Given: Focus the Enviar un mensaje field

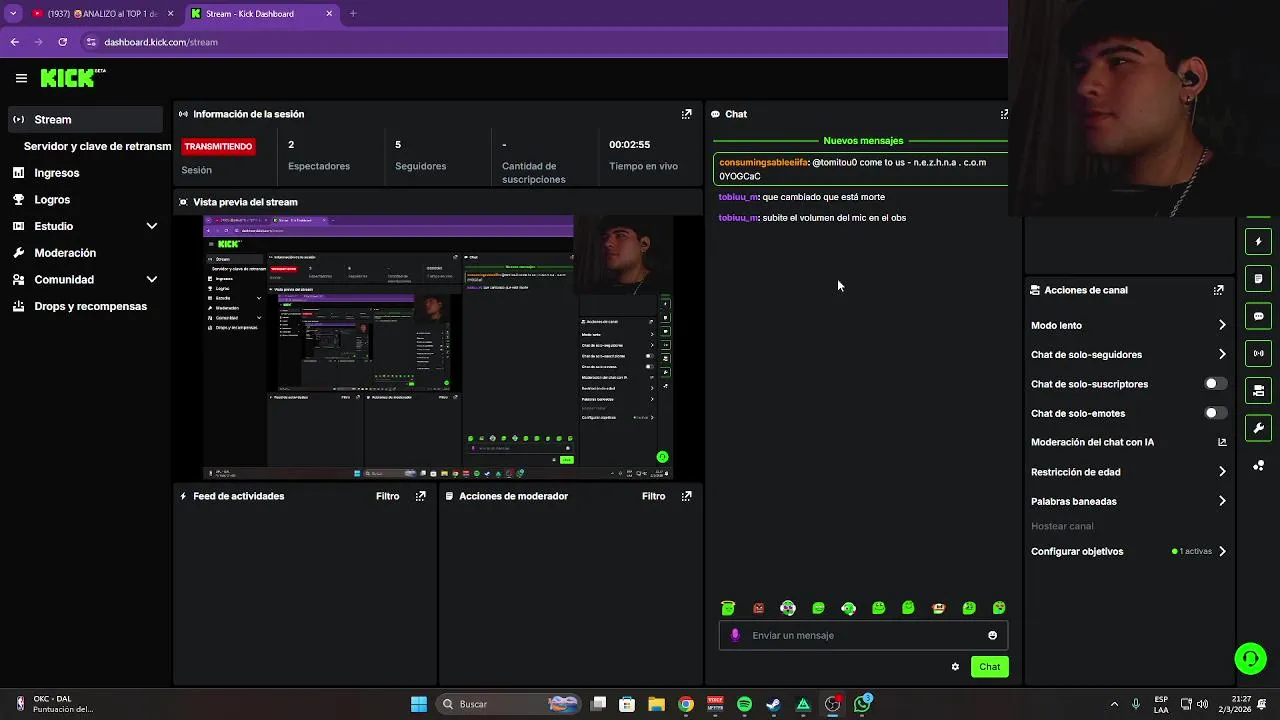Looking at the screenshot, I should point(863,635).
